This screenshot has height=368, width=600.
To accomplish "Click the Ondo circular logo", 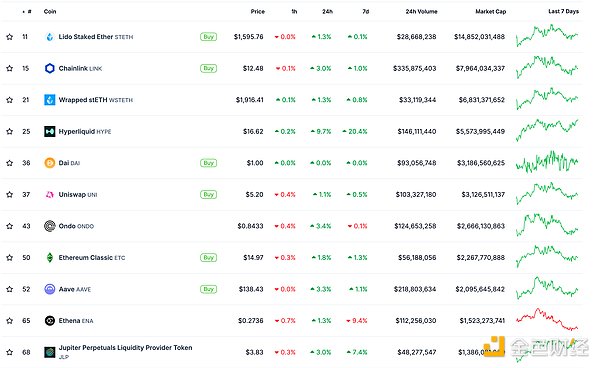I will tap(50, 226).
